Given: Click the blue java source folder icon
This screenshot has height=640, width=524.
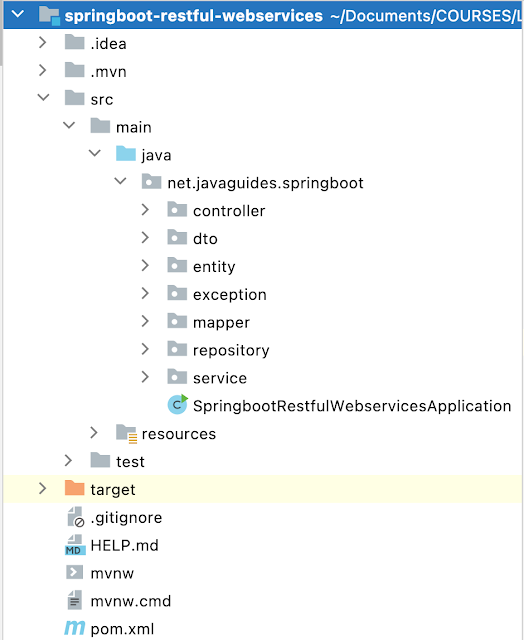Looking at the screenshot, I should [x=126, y=153].
